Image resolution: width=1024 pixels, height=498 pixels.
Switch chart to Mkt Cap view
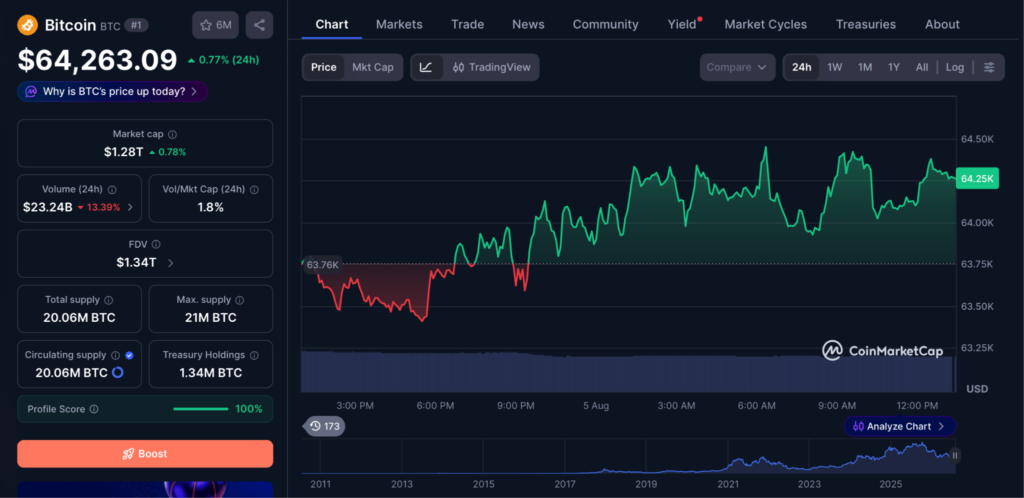373,67
